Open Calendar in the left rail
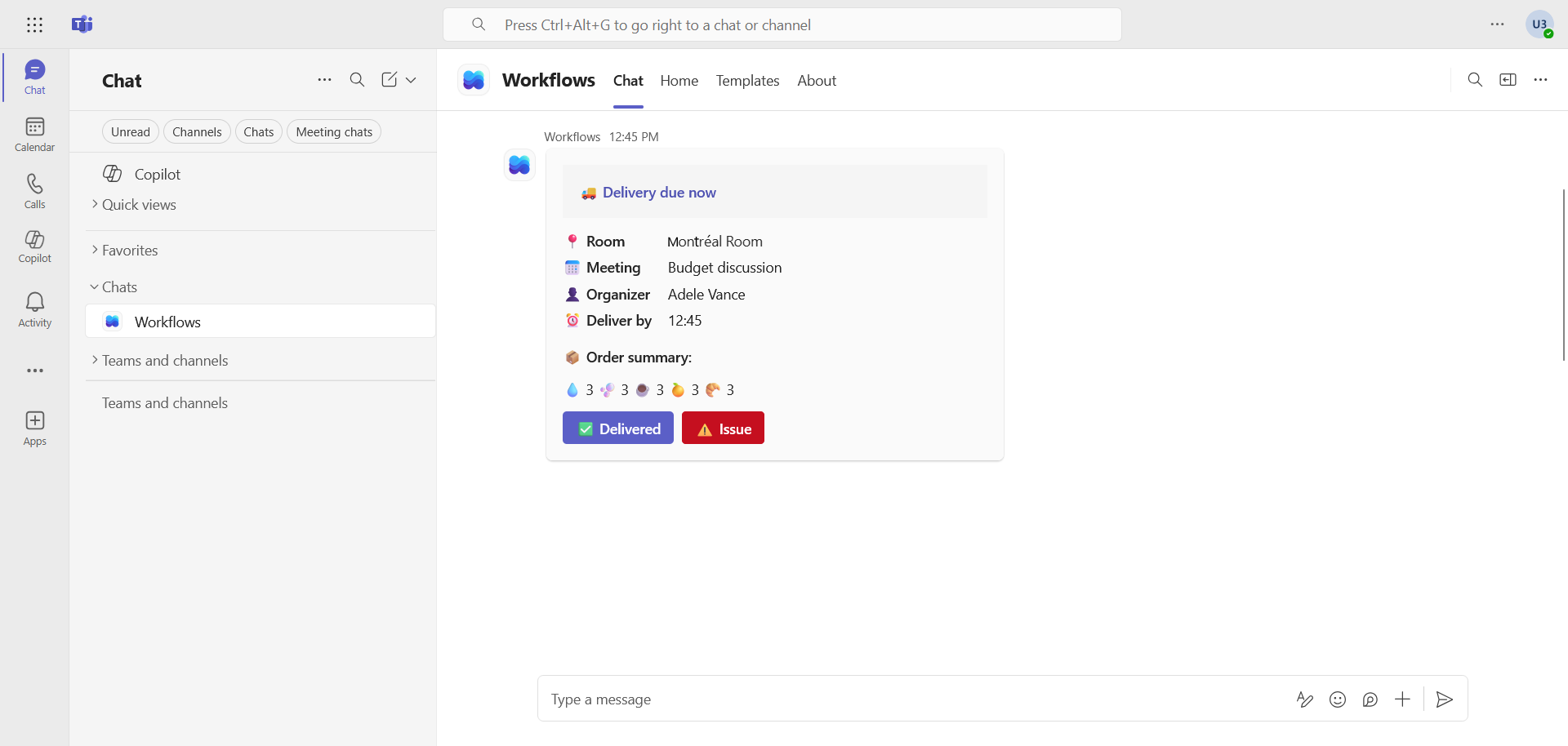The width and height of the screenshot is (1568, 746). point(34,135)
